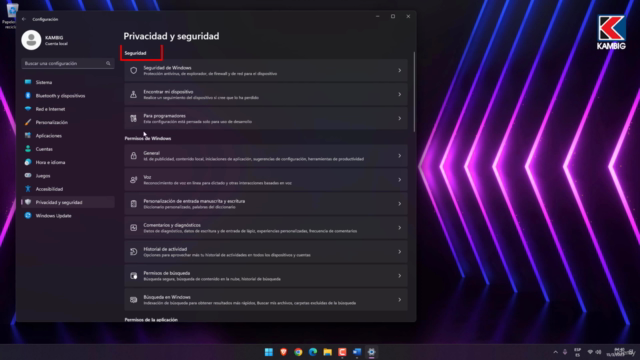The image size is (640, 360).
Task: Click the Comentarios y diagnósticos chart icon
Action: click(133, 228)
